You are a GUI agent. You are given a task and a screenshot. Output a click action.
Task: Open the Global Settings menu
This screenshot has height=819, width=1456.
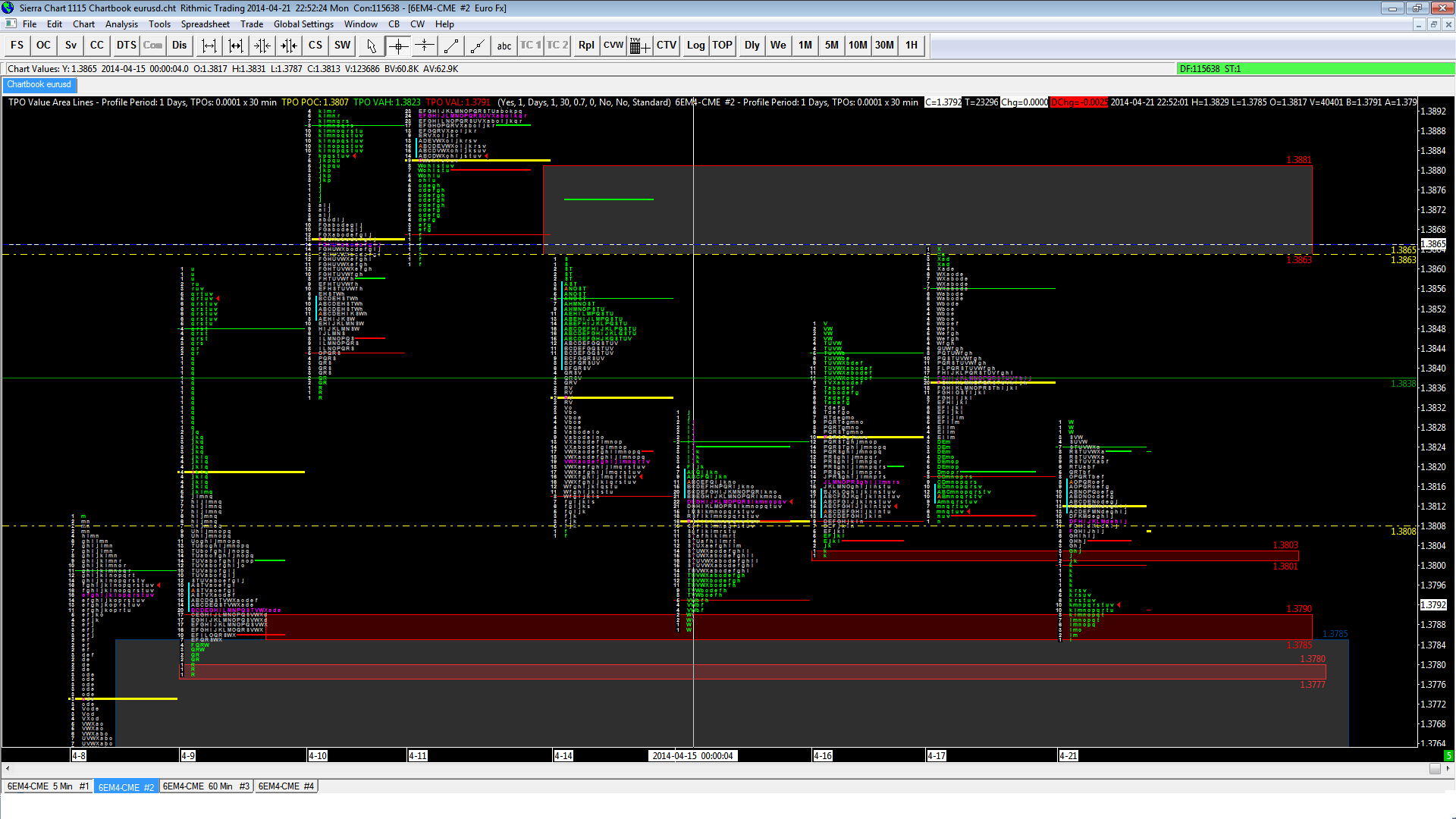tap(303, 24)
